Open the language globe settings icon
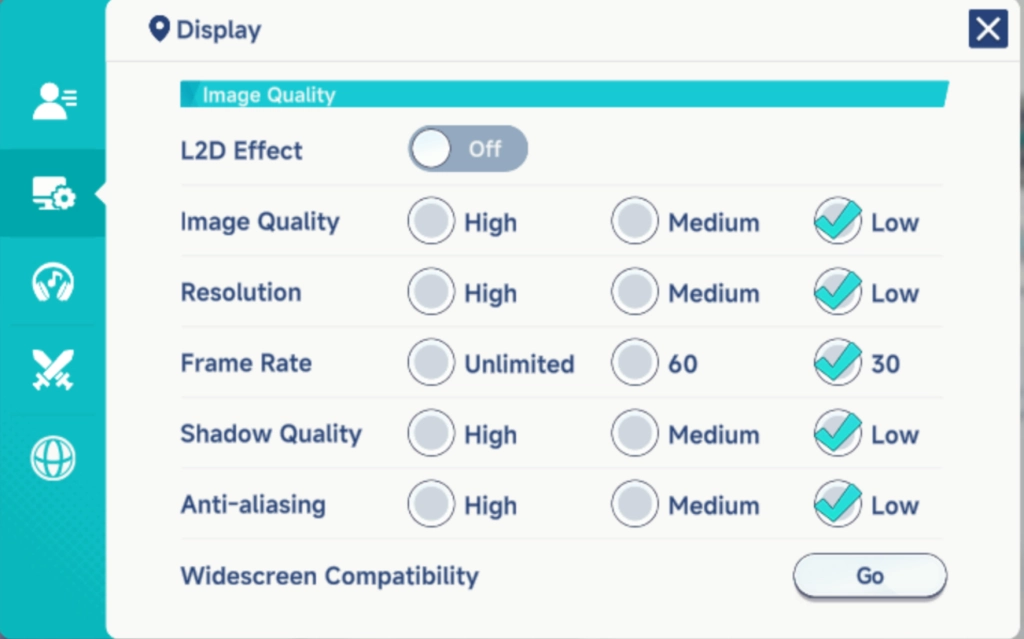 [x=54, y=458]
